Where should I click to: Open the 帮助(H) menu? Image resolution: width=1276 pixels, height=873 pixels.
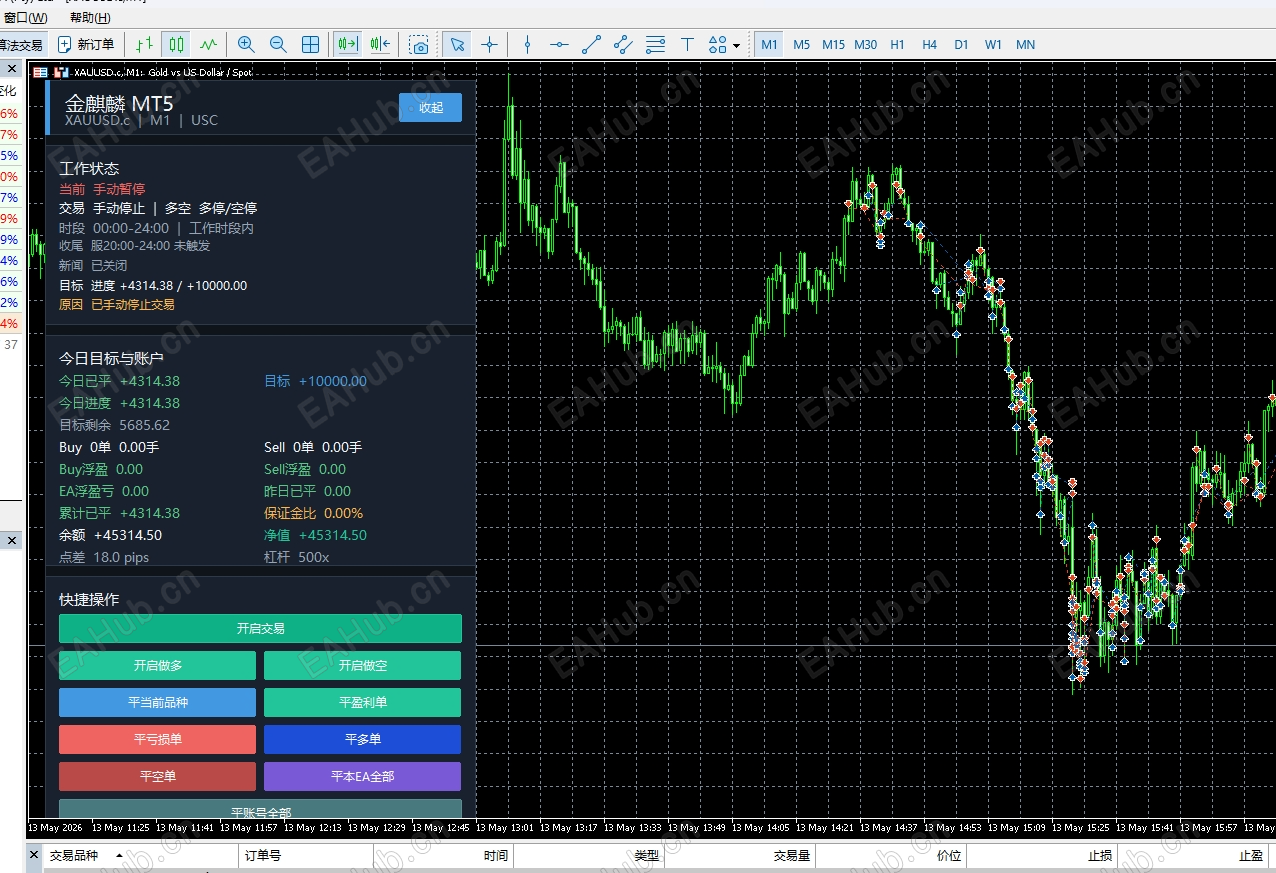pos(90,18)
